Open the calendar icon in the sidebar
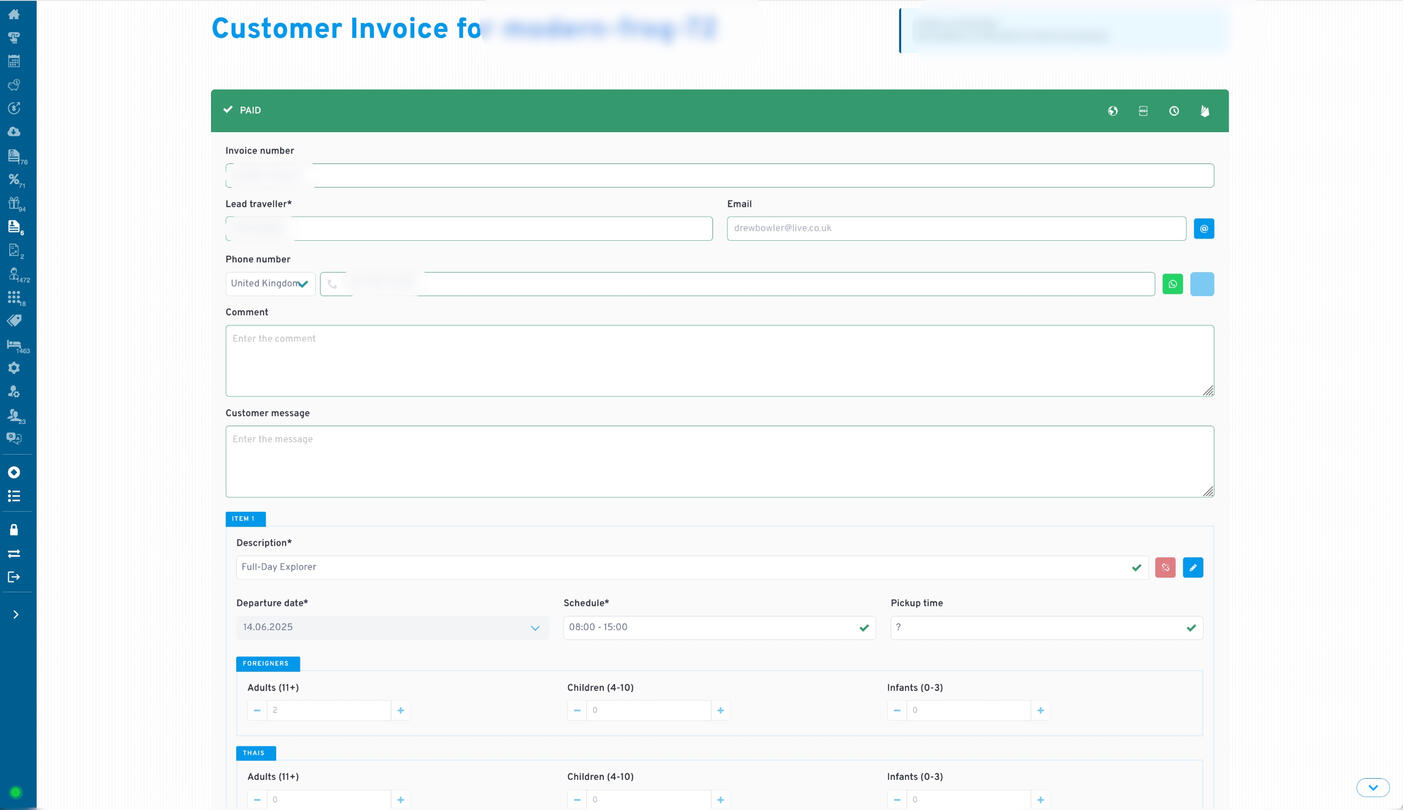1403x810 pixels. [x=14, y=60]
